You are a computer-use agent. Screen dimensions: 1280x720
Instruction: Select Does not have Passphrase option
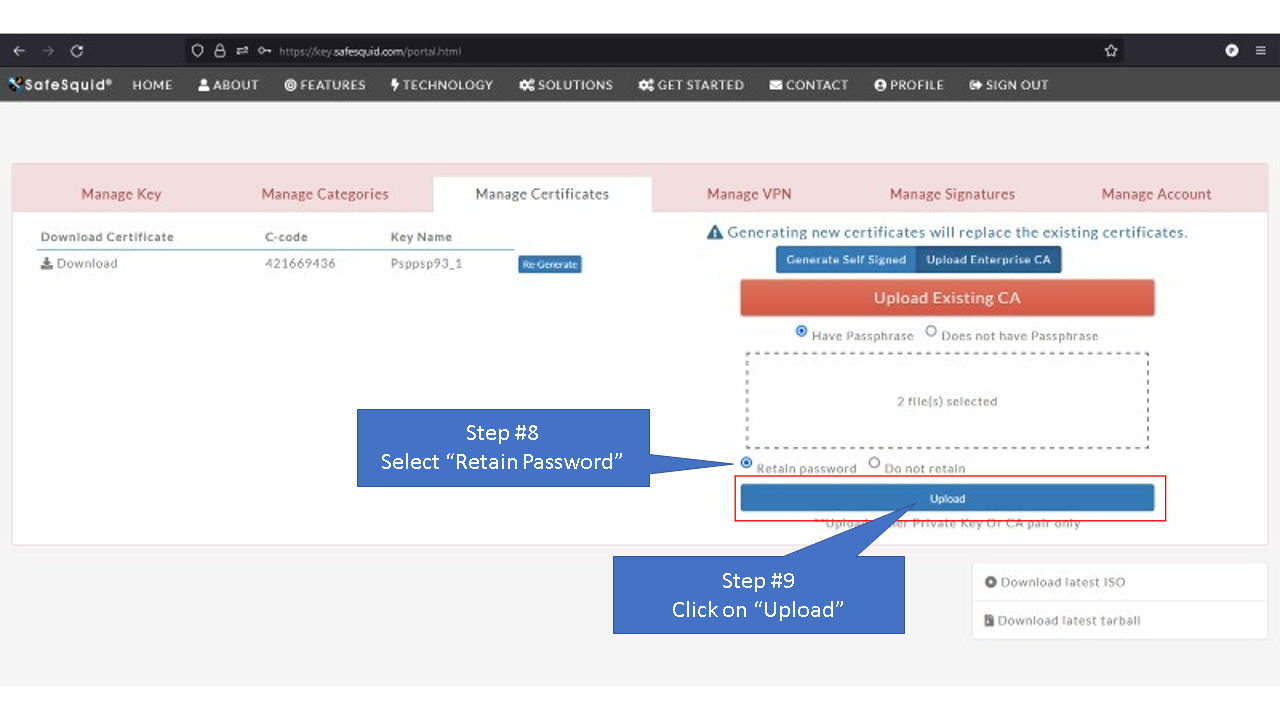(931, 332)
